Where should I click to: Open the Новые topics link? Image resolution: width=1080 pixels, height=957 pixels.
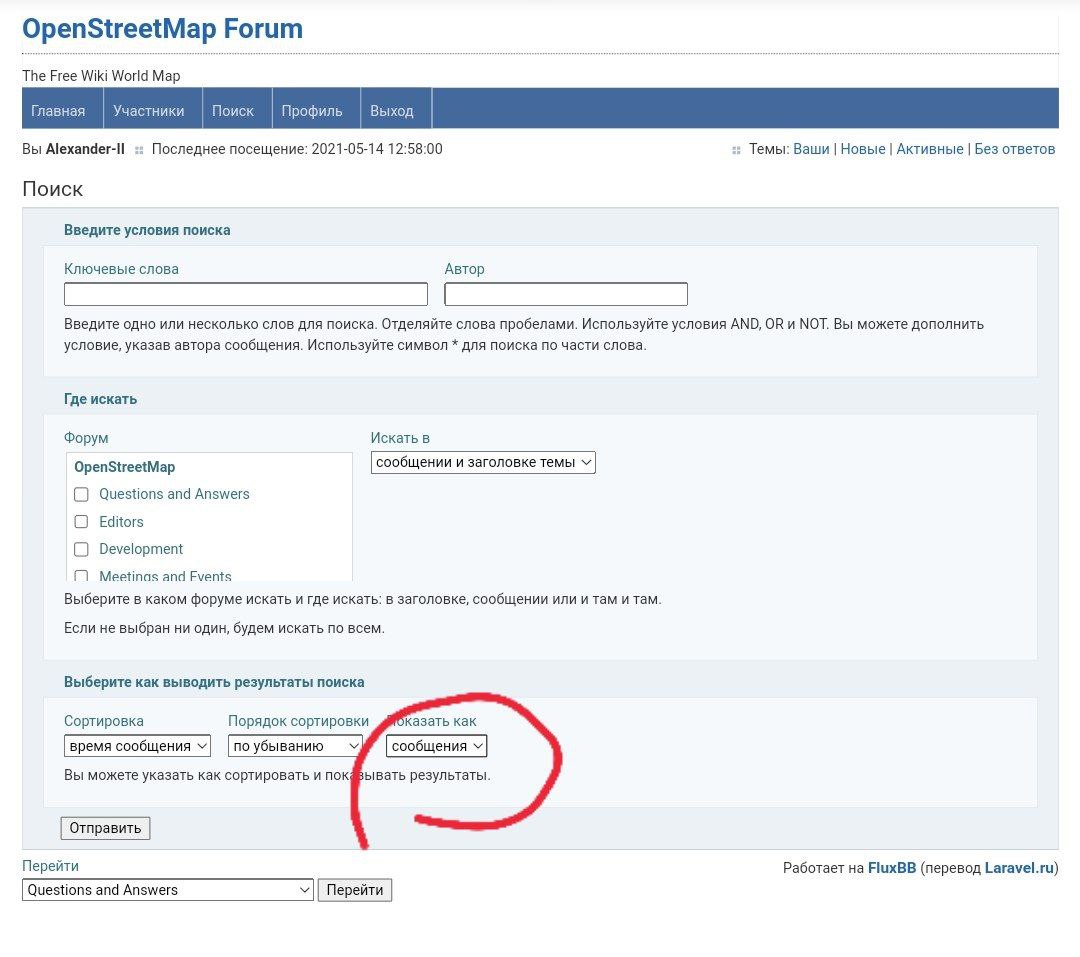863,149
